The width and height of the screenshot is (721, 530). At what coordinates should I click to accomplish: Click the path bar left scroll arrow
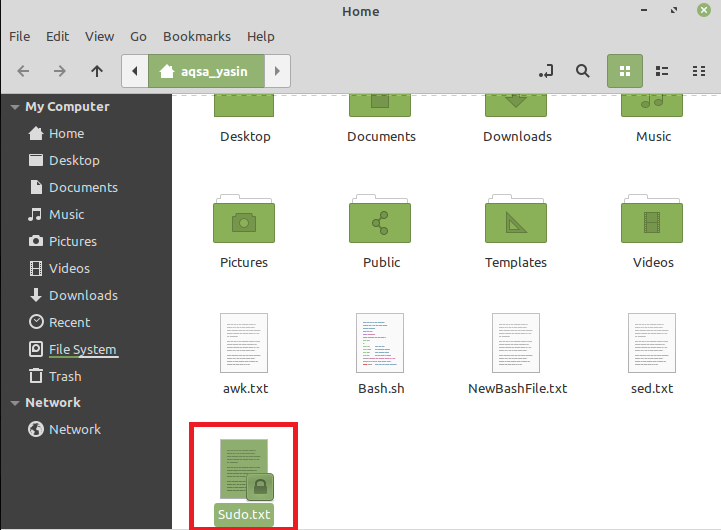tap(135, 71)
